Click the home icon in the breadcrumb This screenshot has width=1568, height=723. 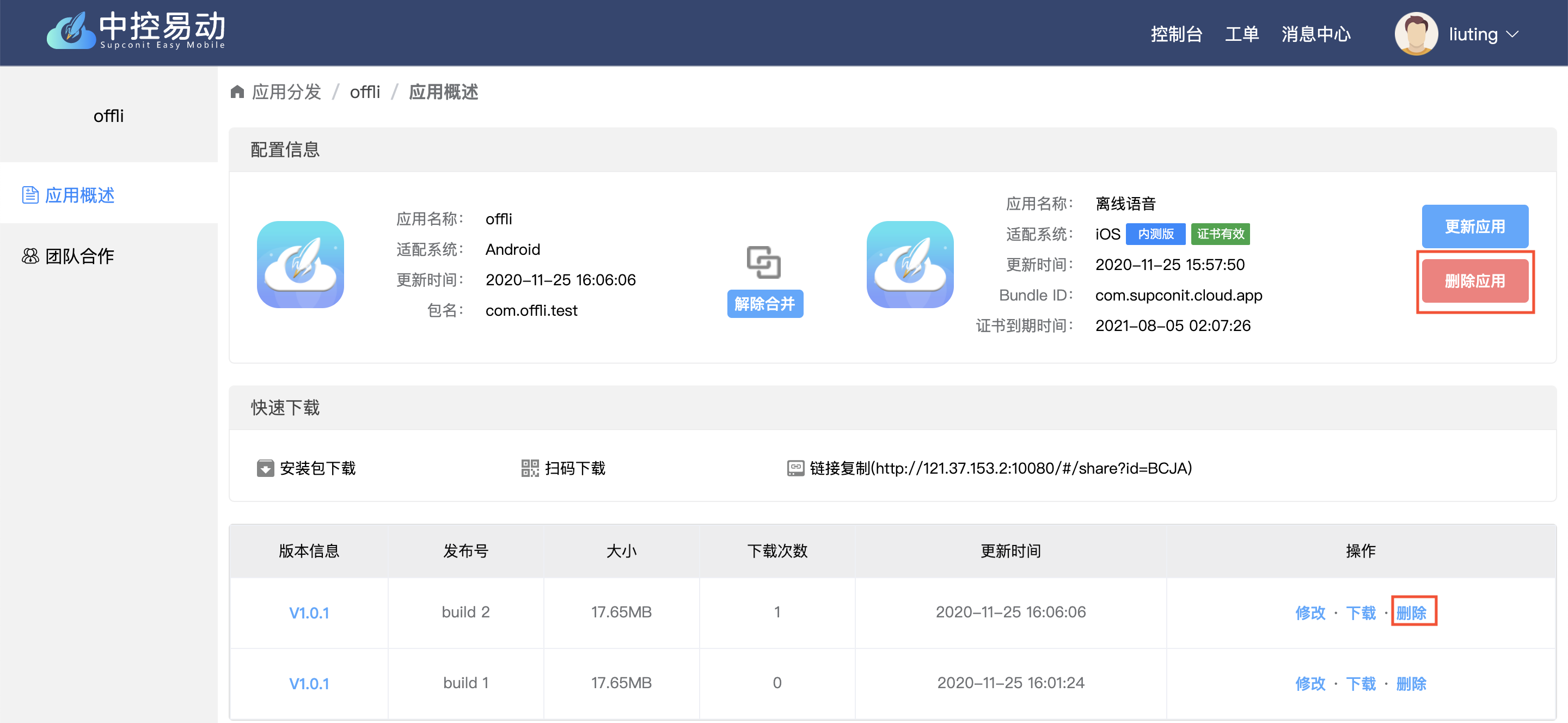point(237,92)
